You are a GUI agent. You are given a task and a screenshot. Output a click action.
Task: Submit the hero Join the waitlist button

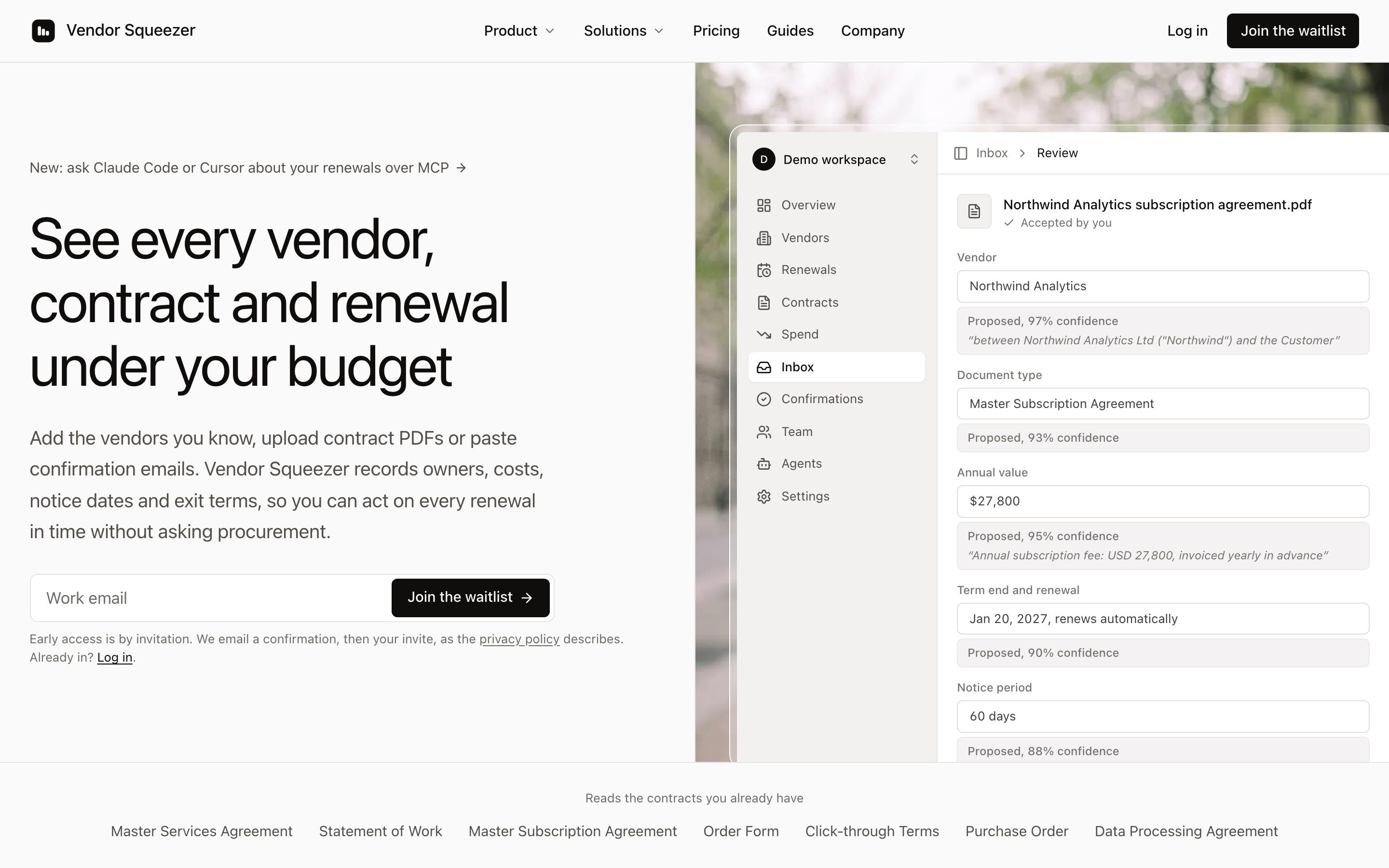(x=470, y=597)
